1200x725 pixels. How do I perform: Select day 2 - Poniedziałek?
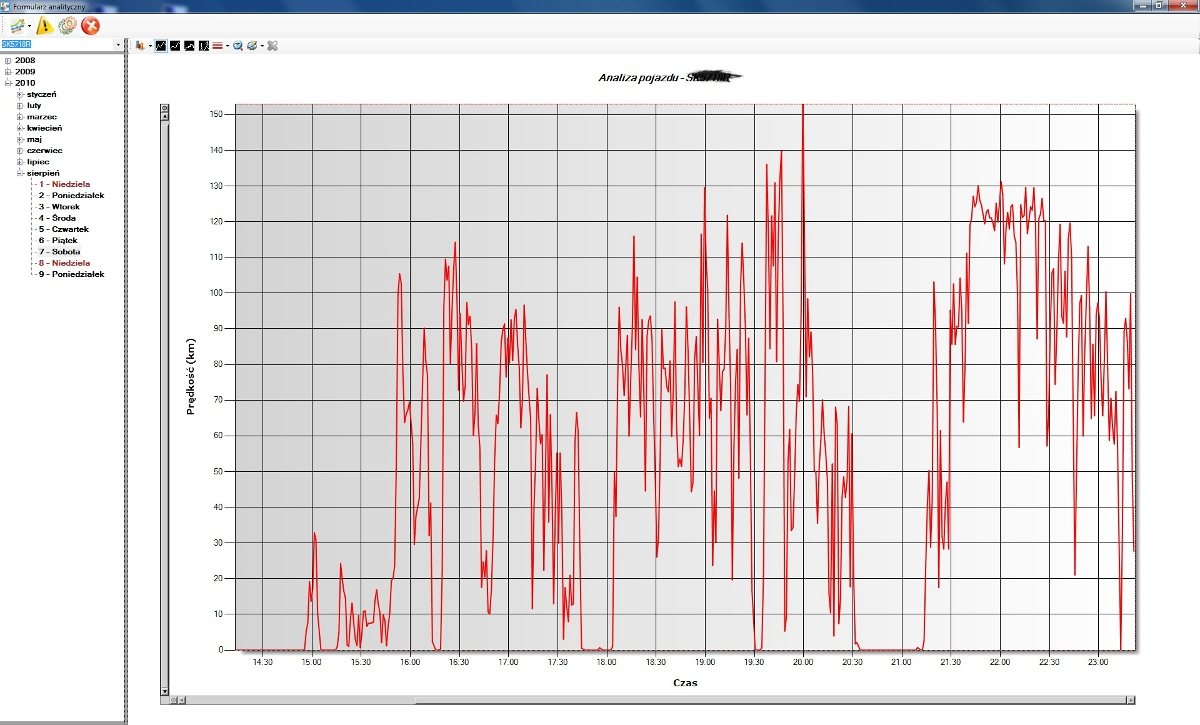(71, 195)
